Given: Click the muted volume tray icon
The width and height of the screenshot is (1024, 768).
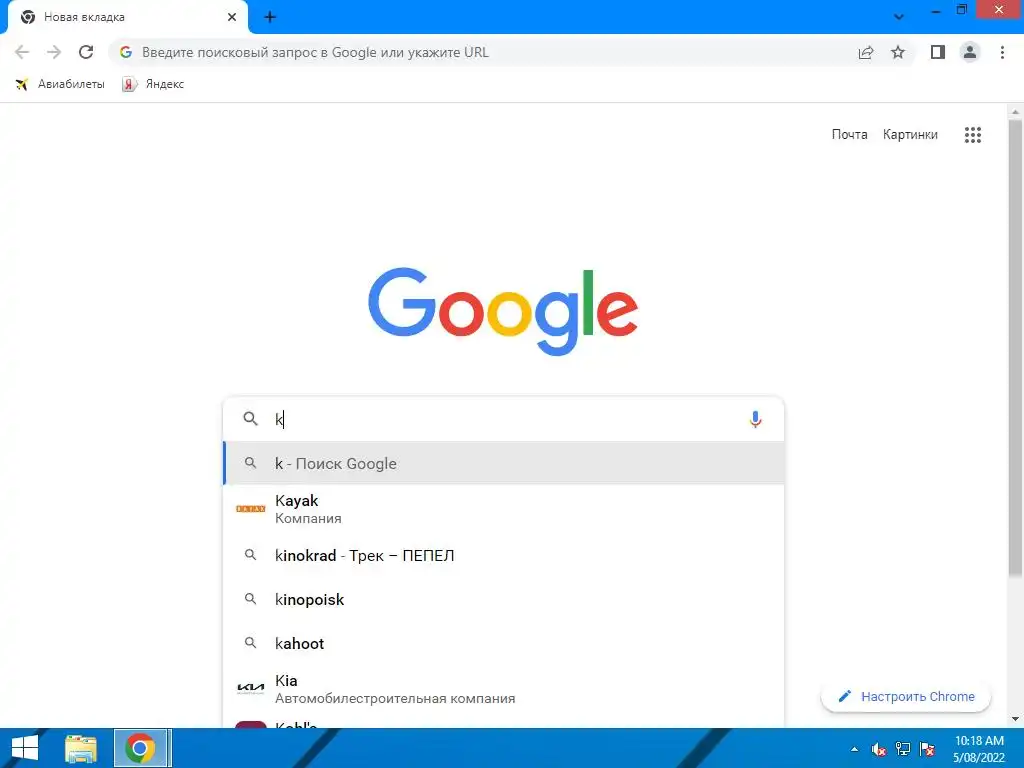Looking at the screenshot, I should click(x=879, y=749).
